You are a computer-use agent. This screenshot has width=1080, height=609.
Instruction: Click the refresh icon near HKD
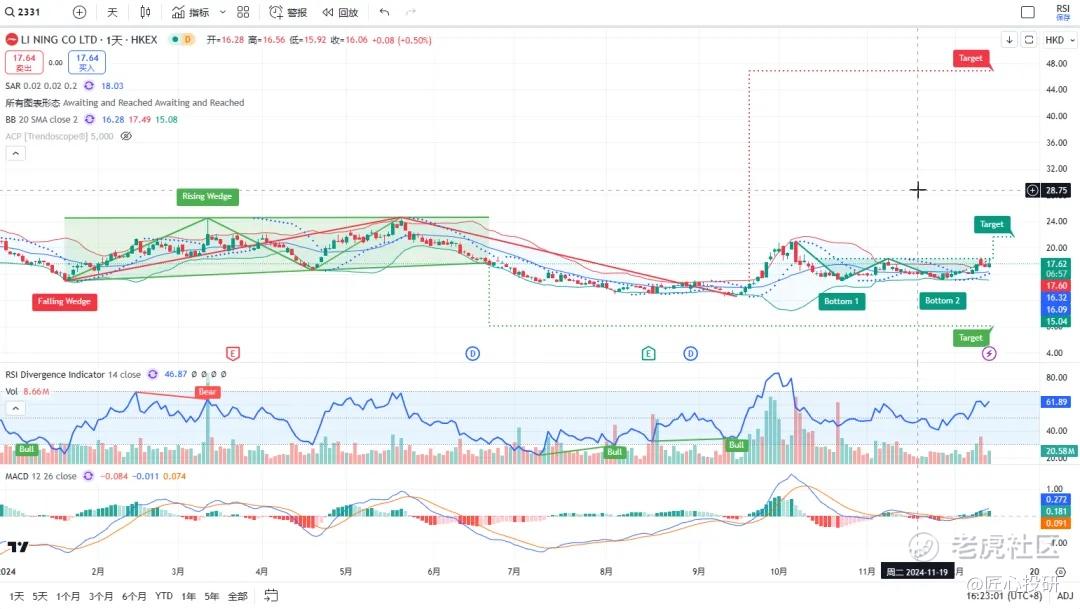(1028, 39)
